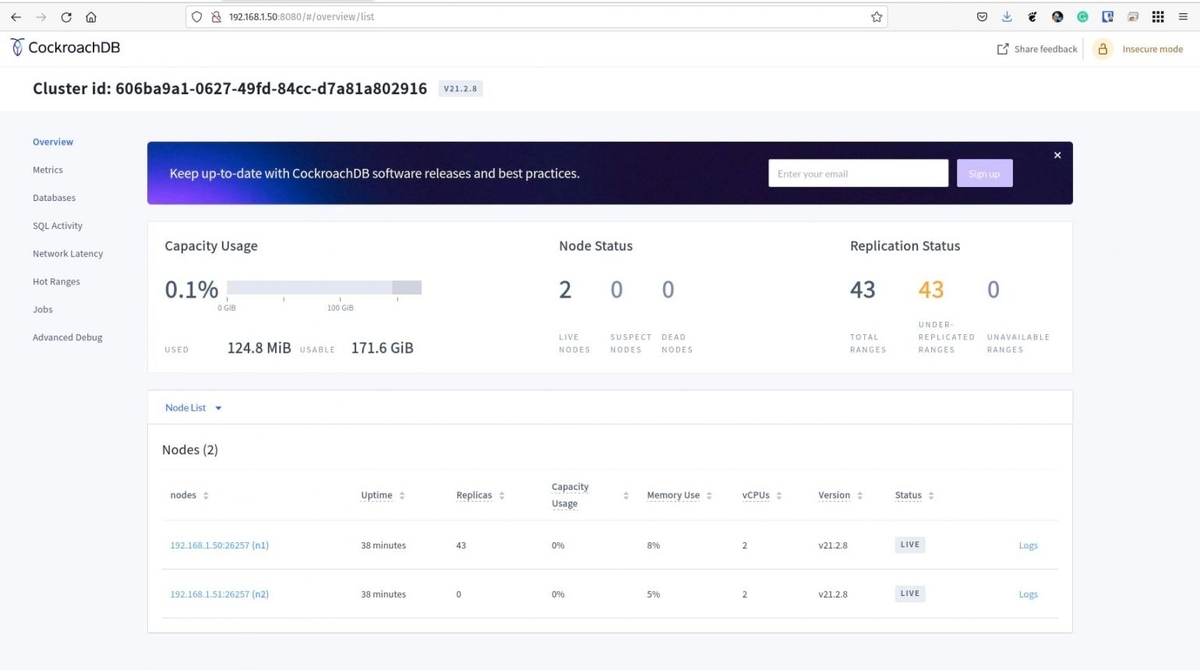
Task: Navigate to Hot Ranges page
Action: tap(56, 282)
